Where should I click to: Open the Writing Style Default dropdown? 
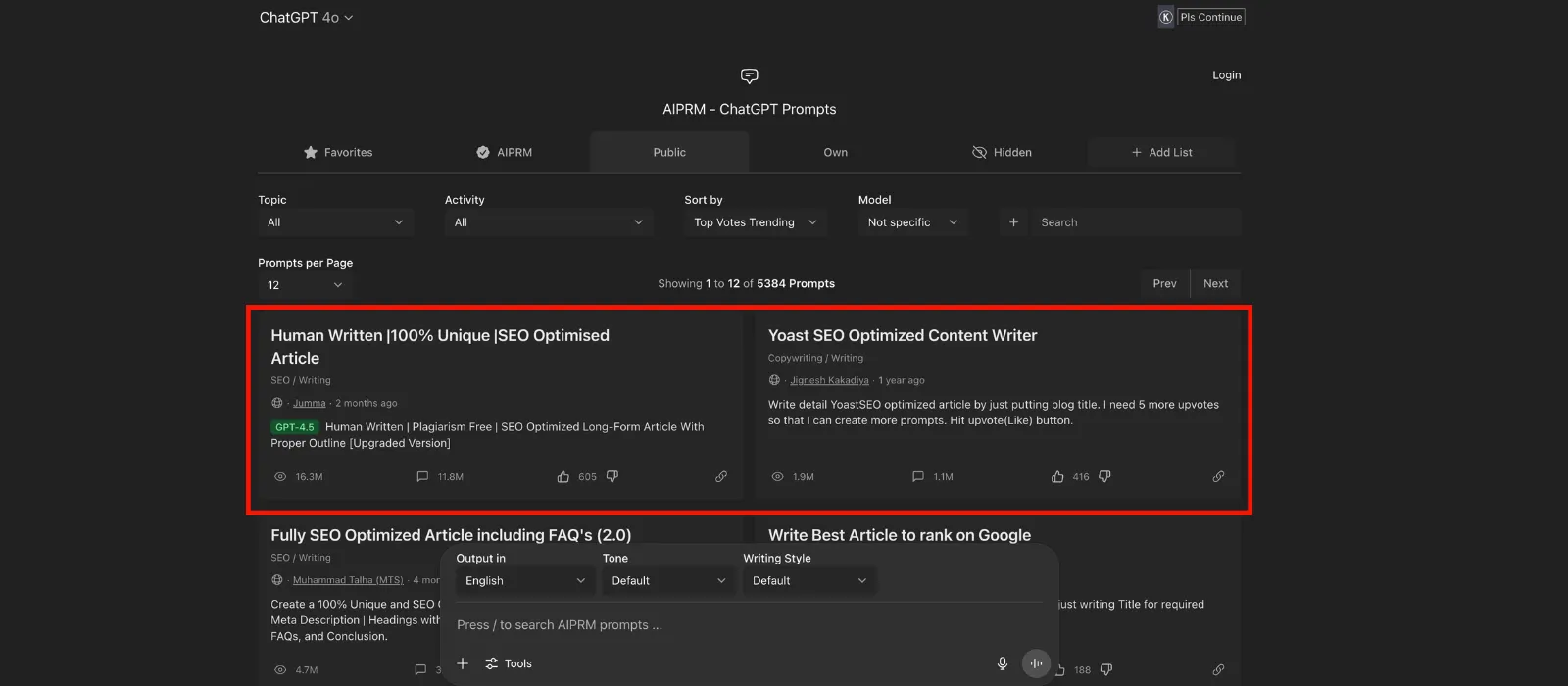(x=808, y=581)
